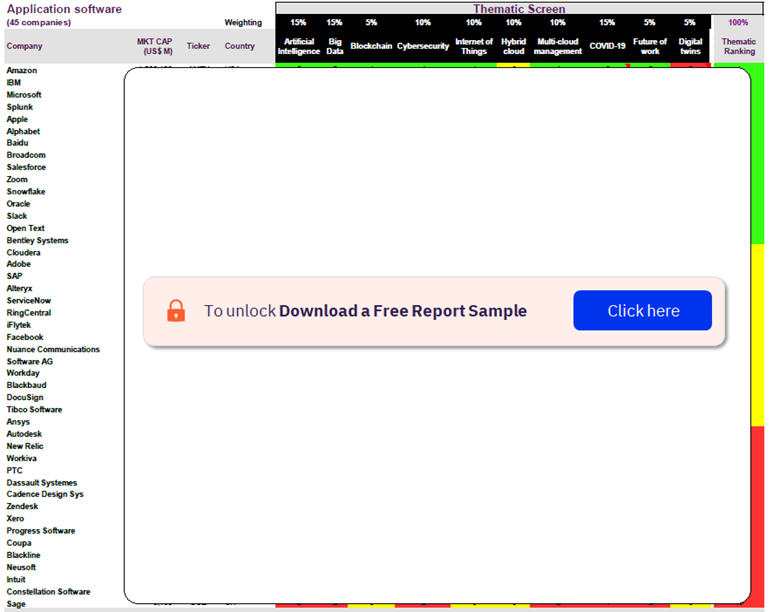The image size is (780, 612).
Task: Select the Constellation Software row
Action: 48,592
